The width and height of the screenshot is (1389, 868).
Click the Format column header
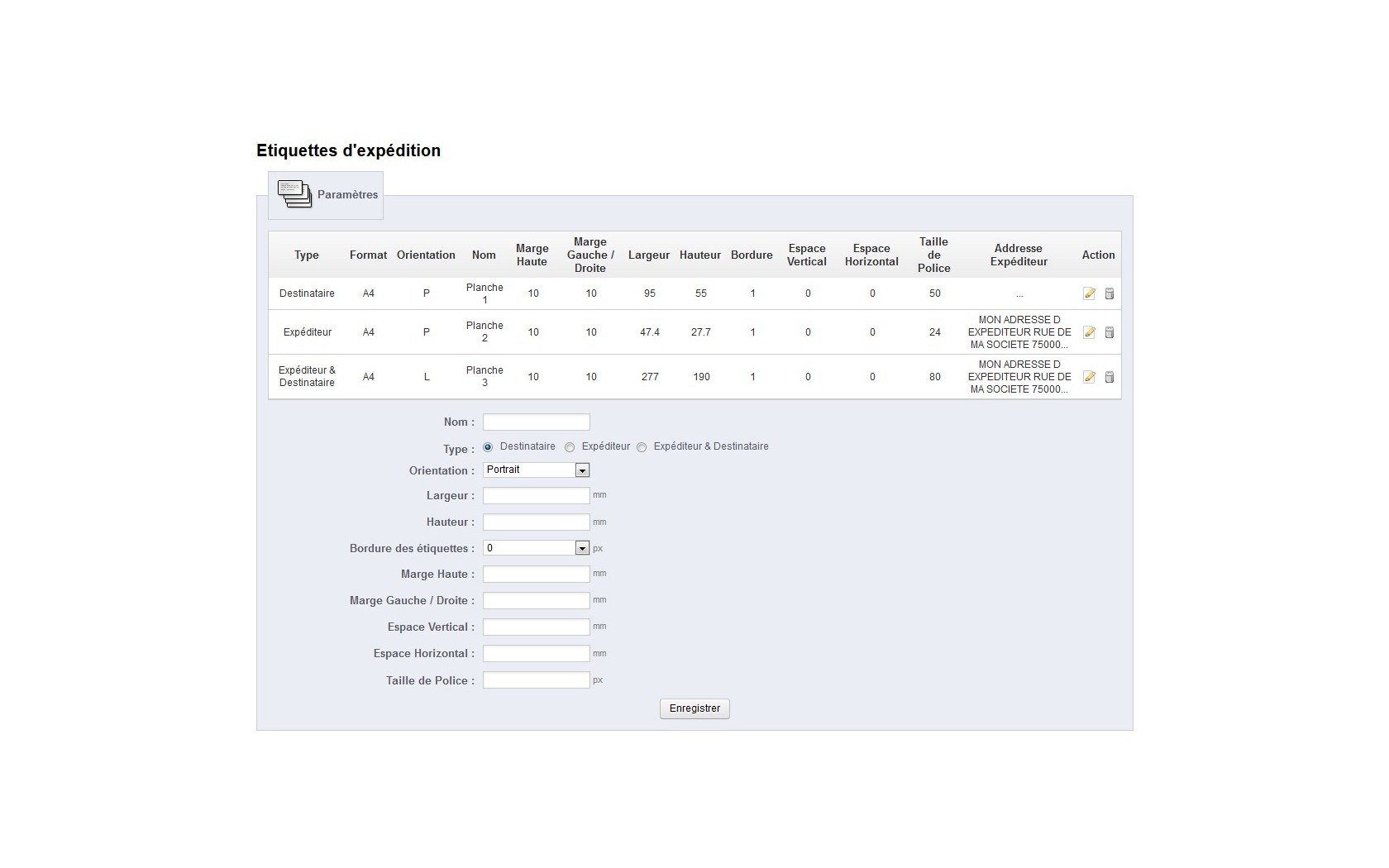point(368,255)
